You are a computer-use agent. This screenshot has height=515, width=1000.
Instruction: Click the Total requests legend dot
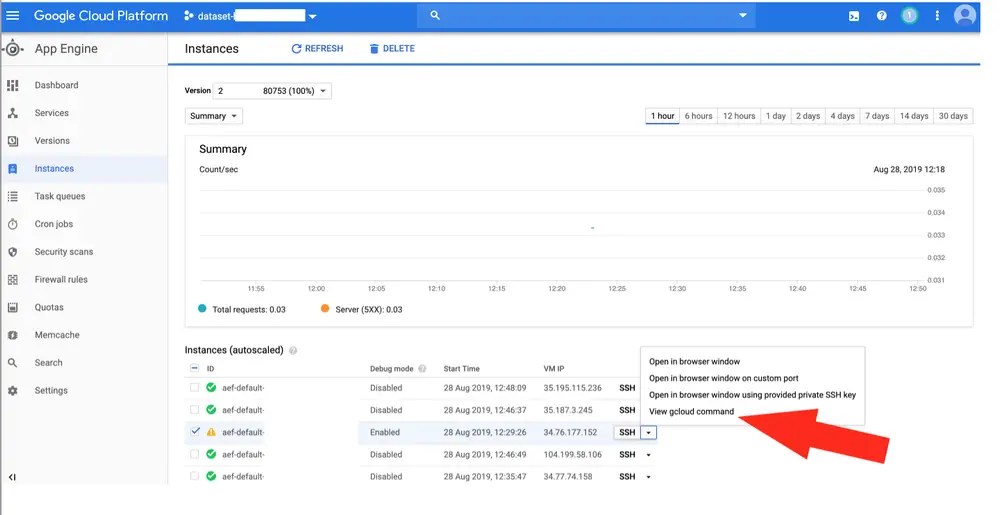point(202,308)
